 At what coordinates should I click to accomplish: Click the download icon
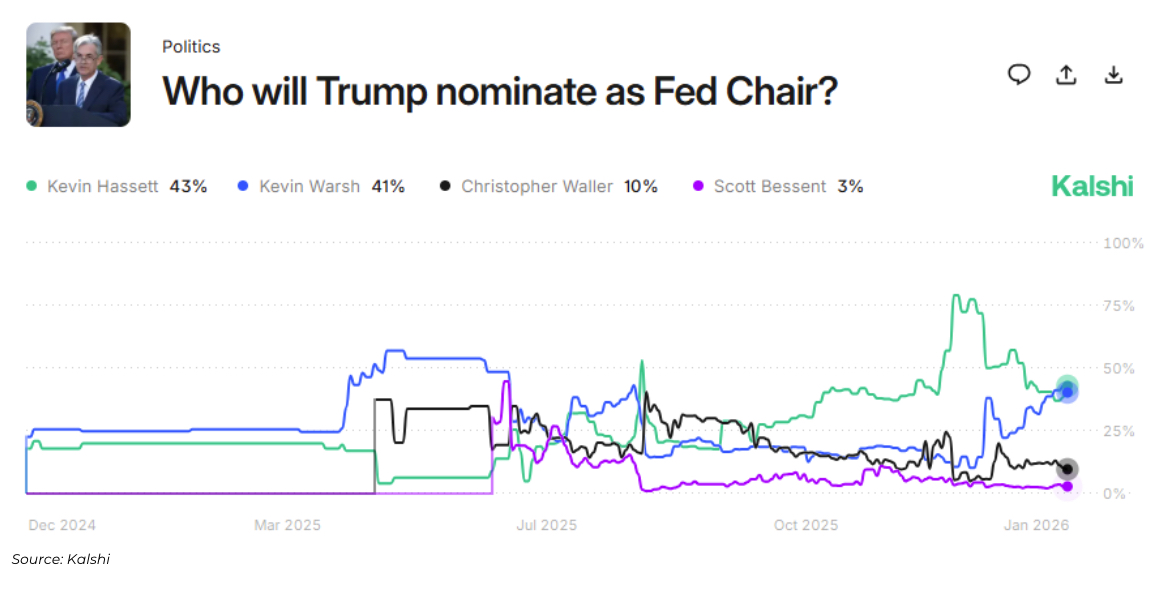pyautogui.click(x=1113, y=75)
